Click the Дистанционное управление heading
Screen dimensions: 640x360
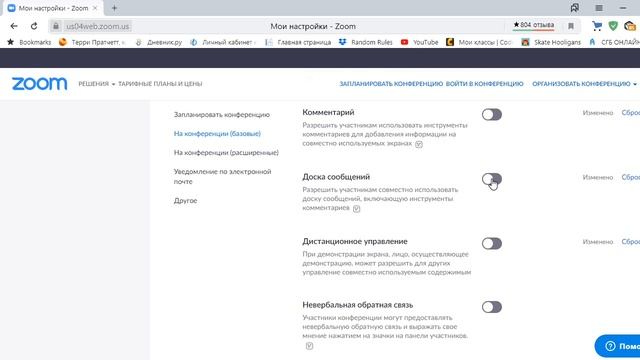[x=355, y=241]
